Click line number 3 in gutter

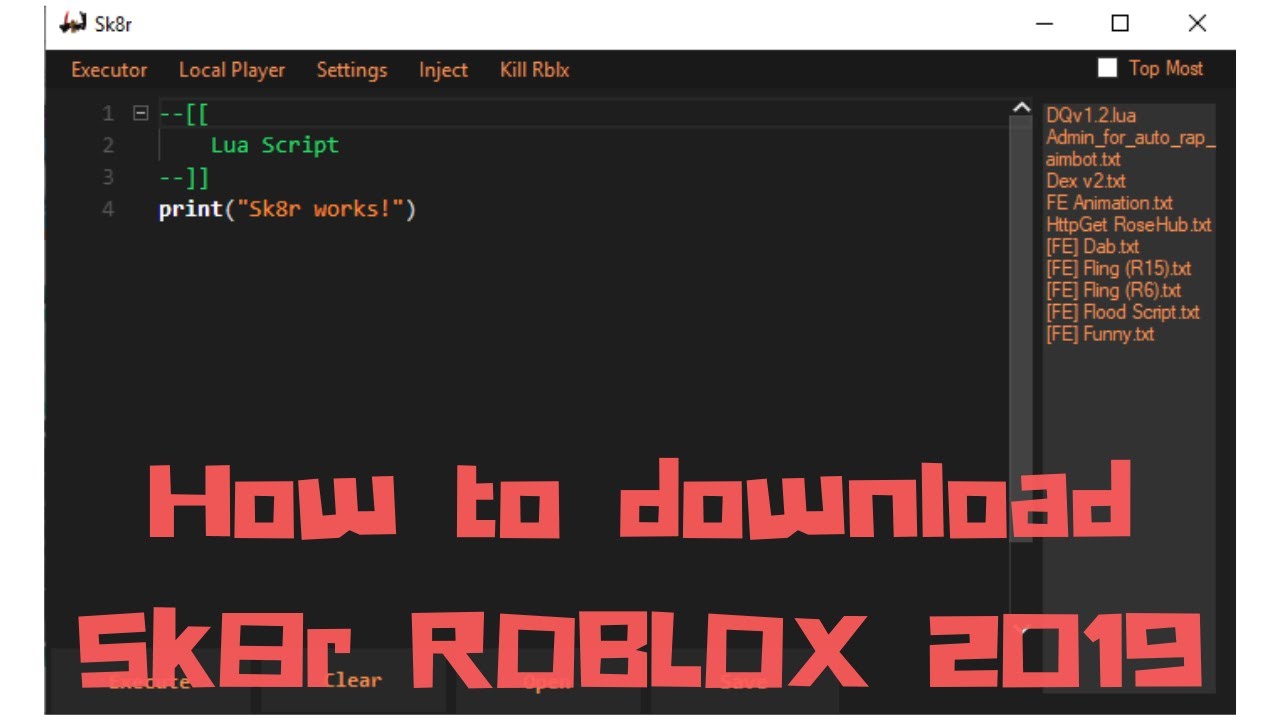[x=108, y=178]
